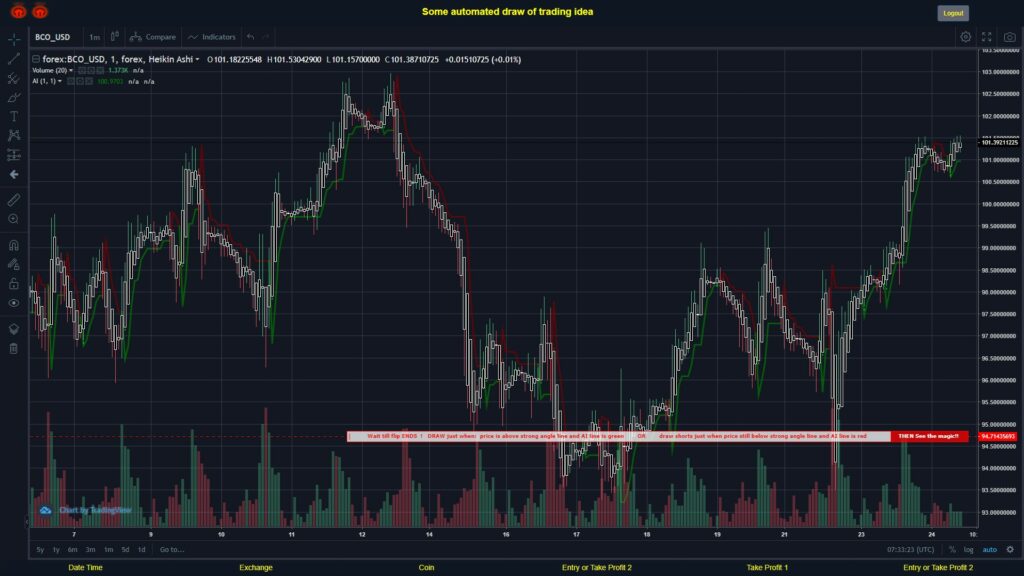Viewport: 1024px width, 576px height.
Task: Click the BCO_USD symbol field
Action: (53, 37)
